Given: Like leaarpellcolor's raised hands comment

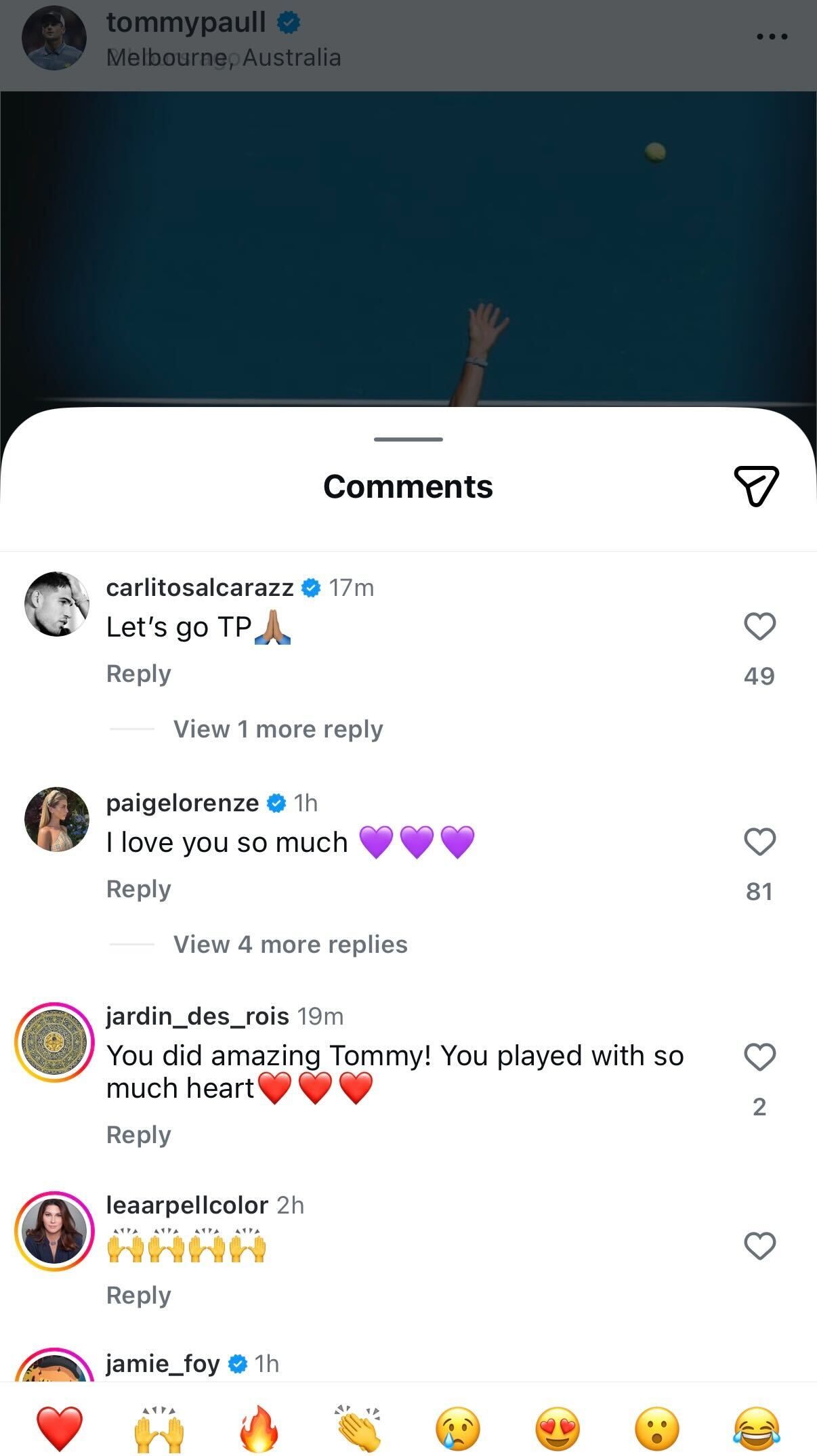Looking at the screenshot, I should point(759,1245).
